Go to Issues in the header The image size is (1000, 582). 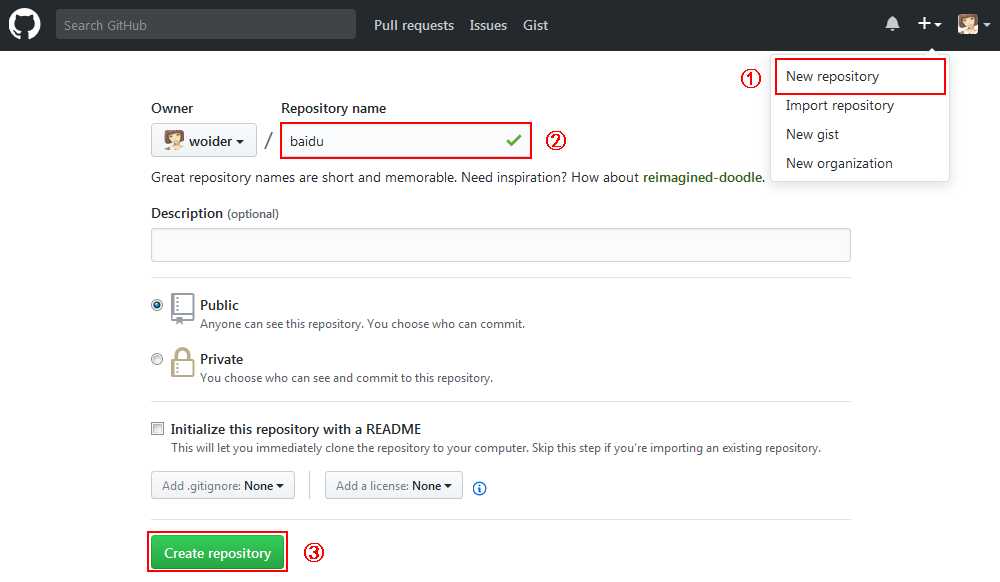(x=488, y=25)
